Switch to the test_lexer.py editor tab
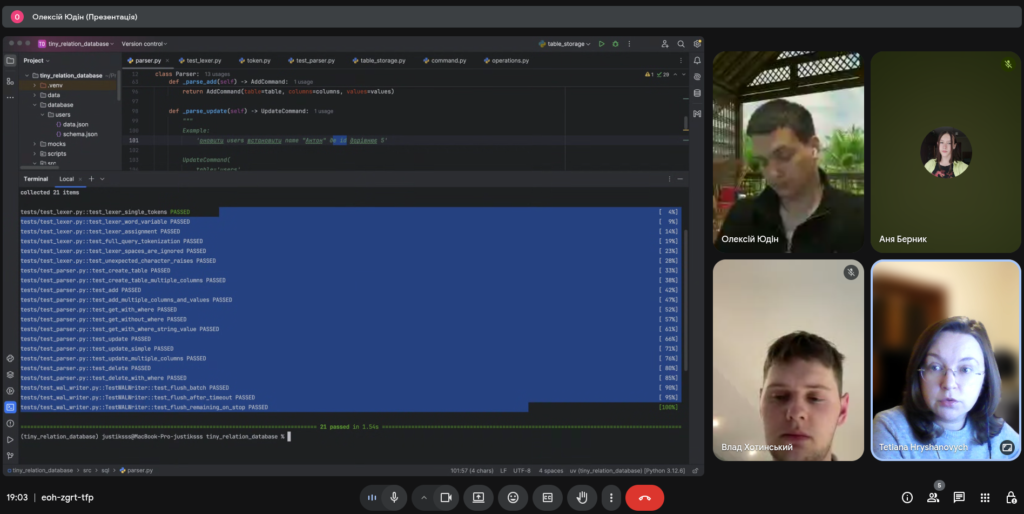Screen dimensions: 1024x514 [204, 60]
